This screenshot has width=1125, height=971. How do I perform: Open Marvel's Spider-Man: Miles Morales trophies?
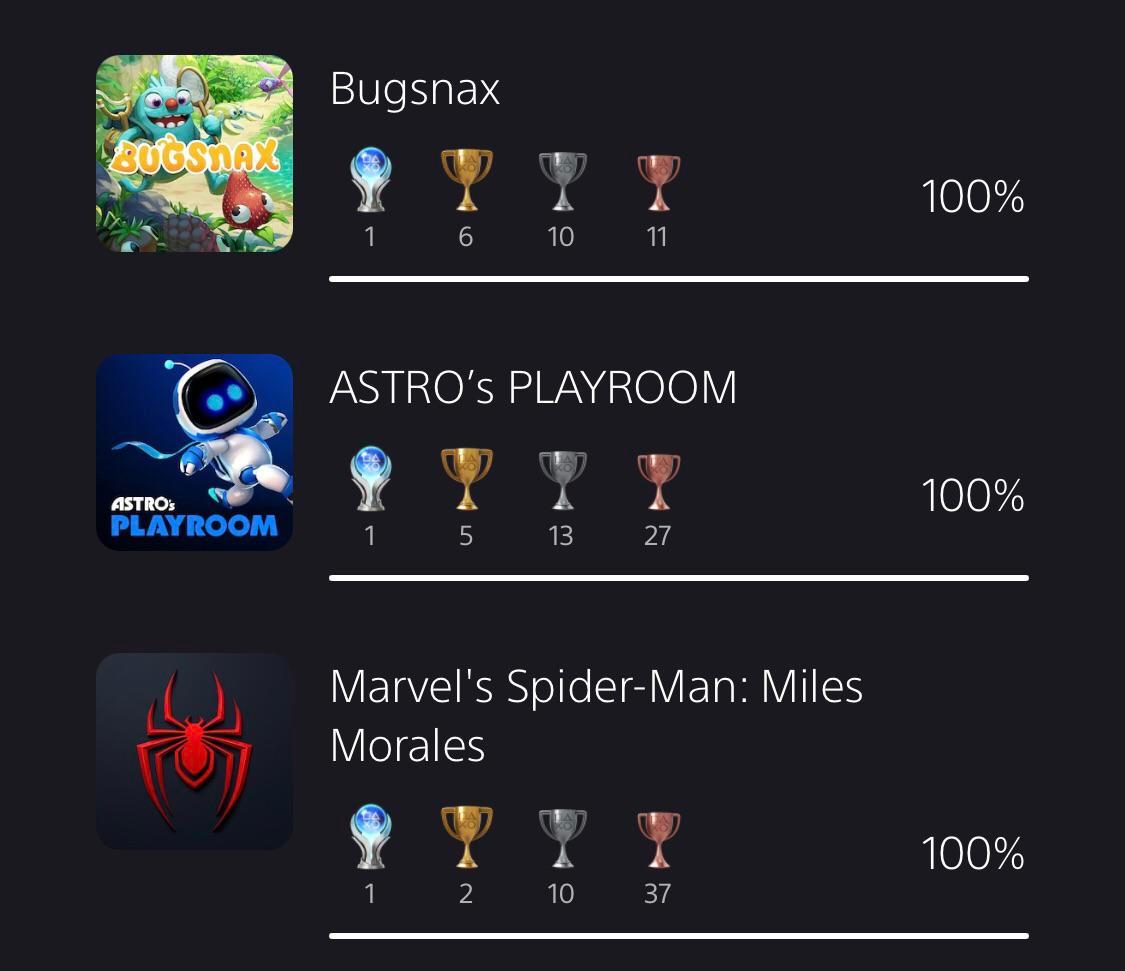(597, 712)
